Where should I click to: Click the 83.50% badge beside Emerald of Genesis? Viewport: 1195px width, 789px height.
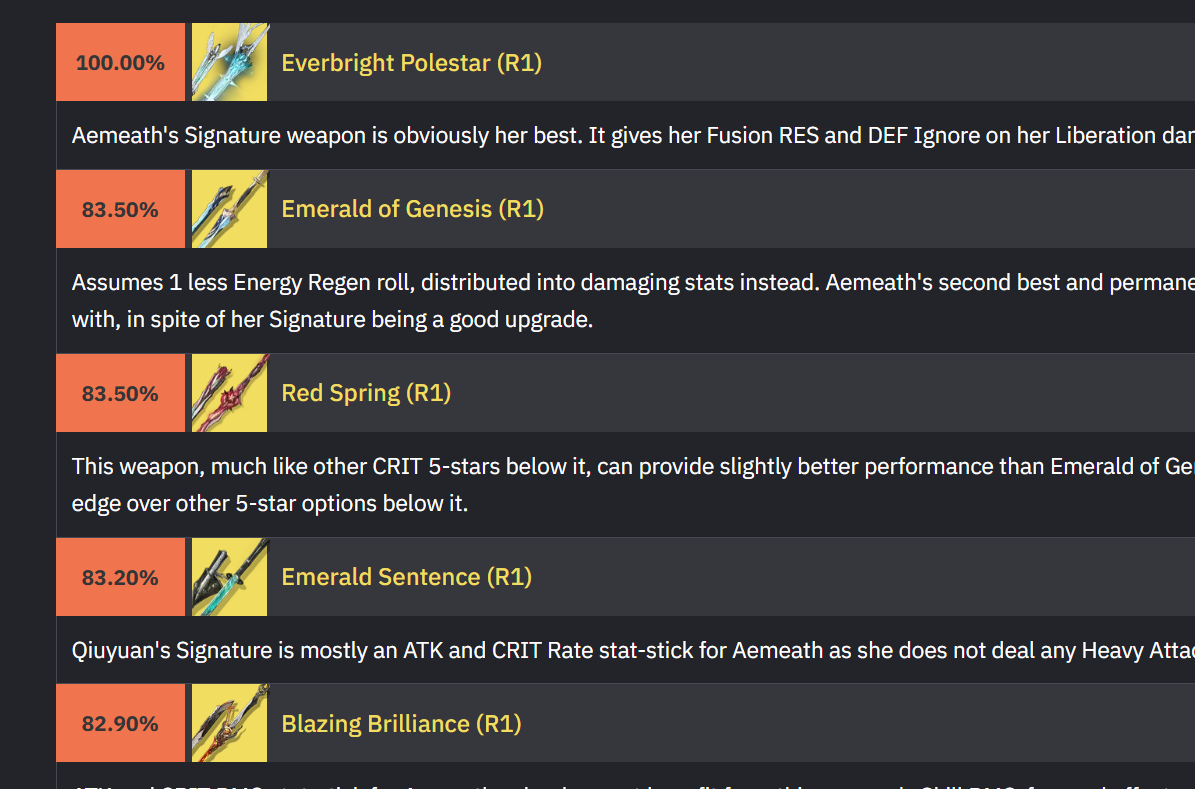pos(120,209)
